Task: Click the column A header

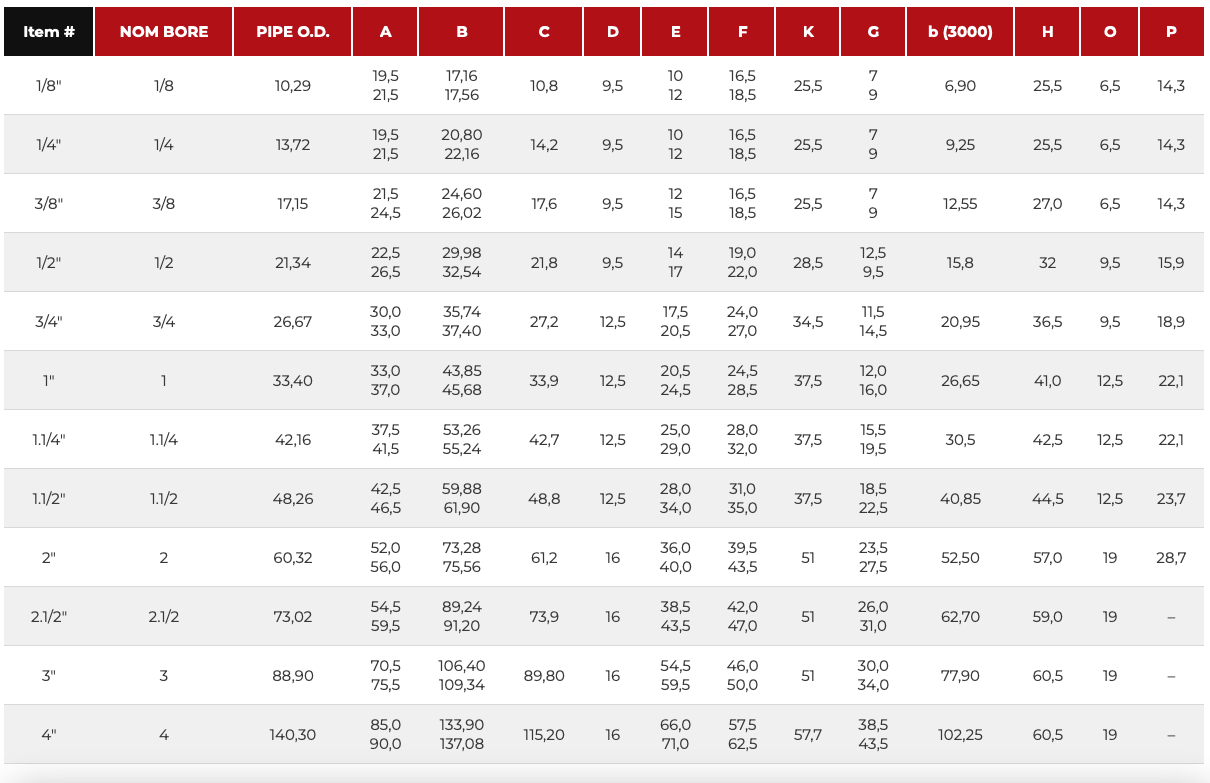Action: coord(386,31)
